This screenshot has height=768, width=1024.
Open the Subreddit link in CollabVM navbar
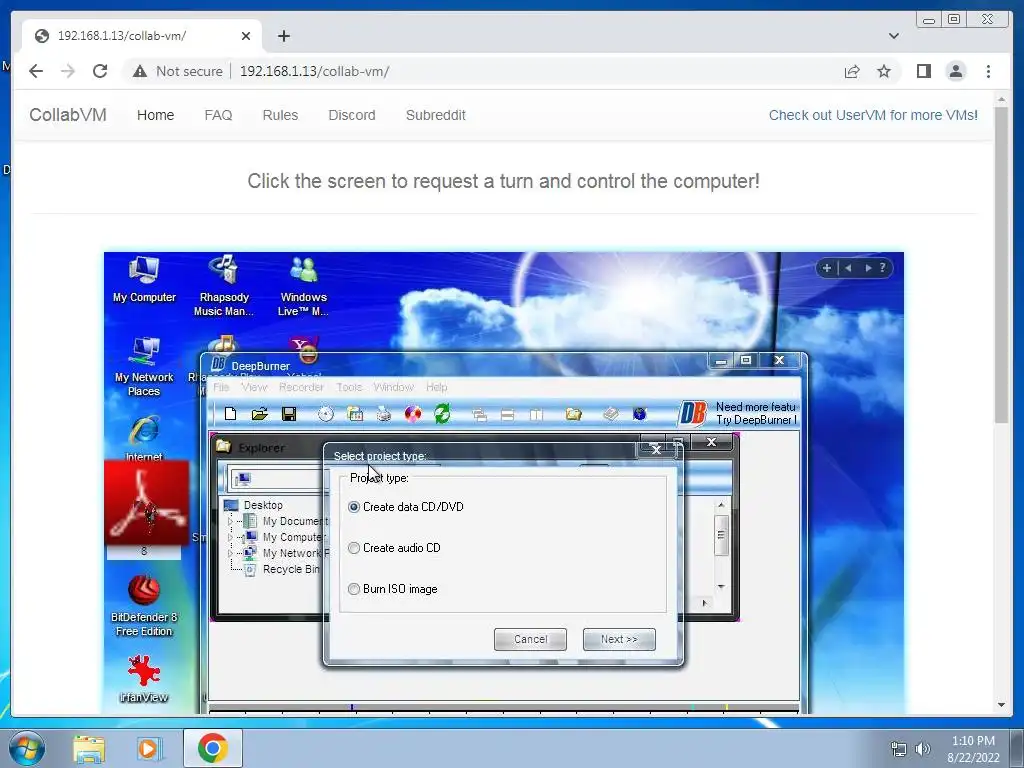(x=436, y=115)
